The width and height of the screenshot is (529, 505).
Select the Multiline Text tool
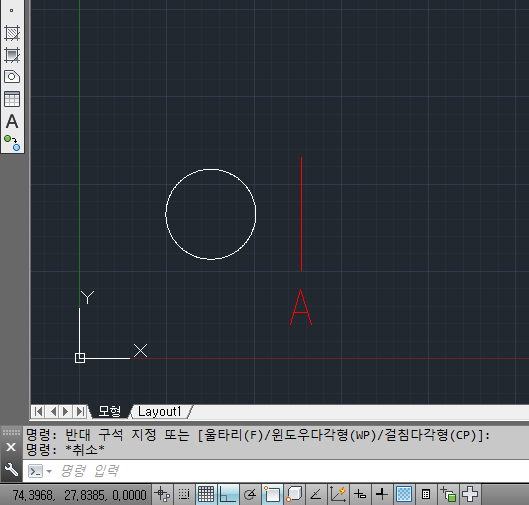pyautogui.click(x=12, y=121)
